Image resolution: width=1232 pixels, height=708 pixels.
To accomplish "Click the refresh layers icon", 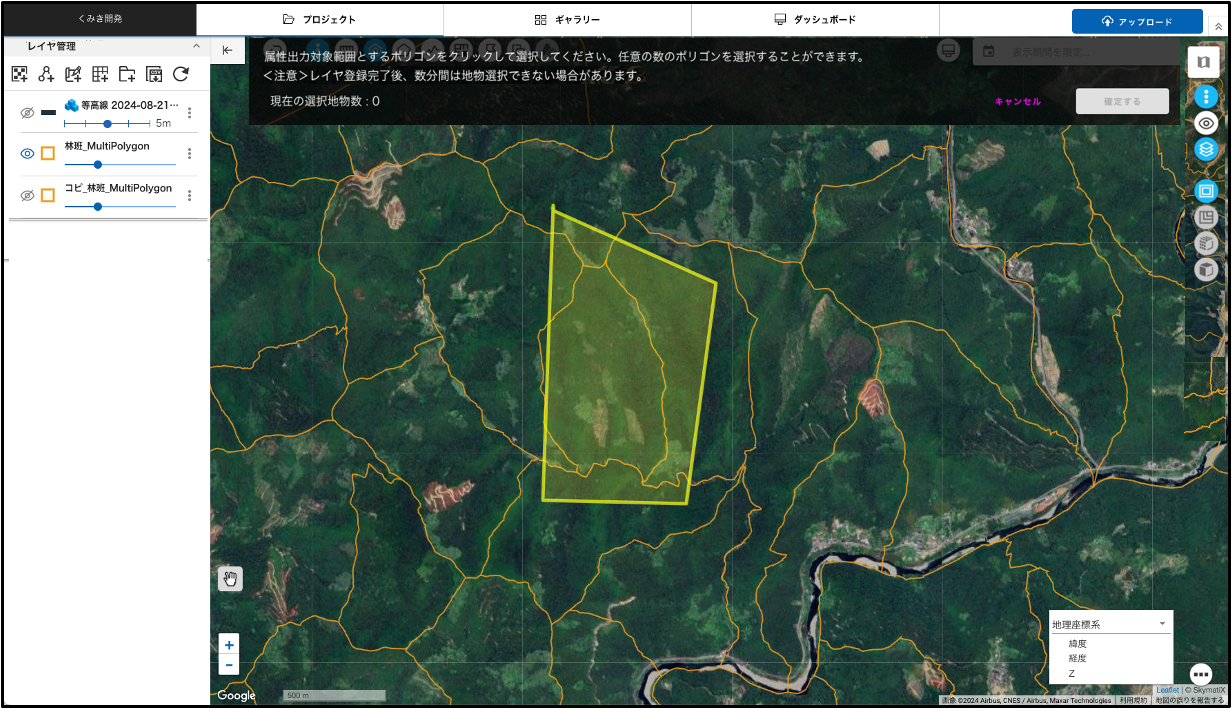I will point(181,74).
